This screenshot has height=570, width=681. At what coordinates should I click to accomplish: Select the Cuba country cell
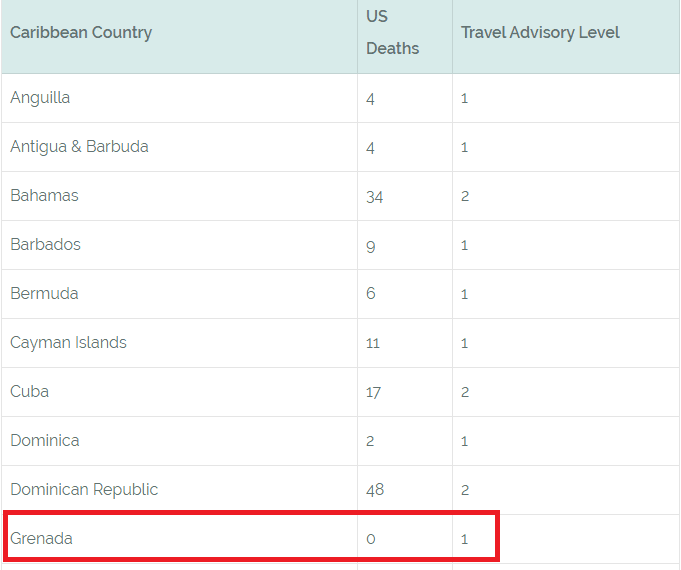[x=29, y=392]
